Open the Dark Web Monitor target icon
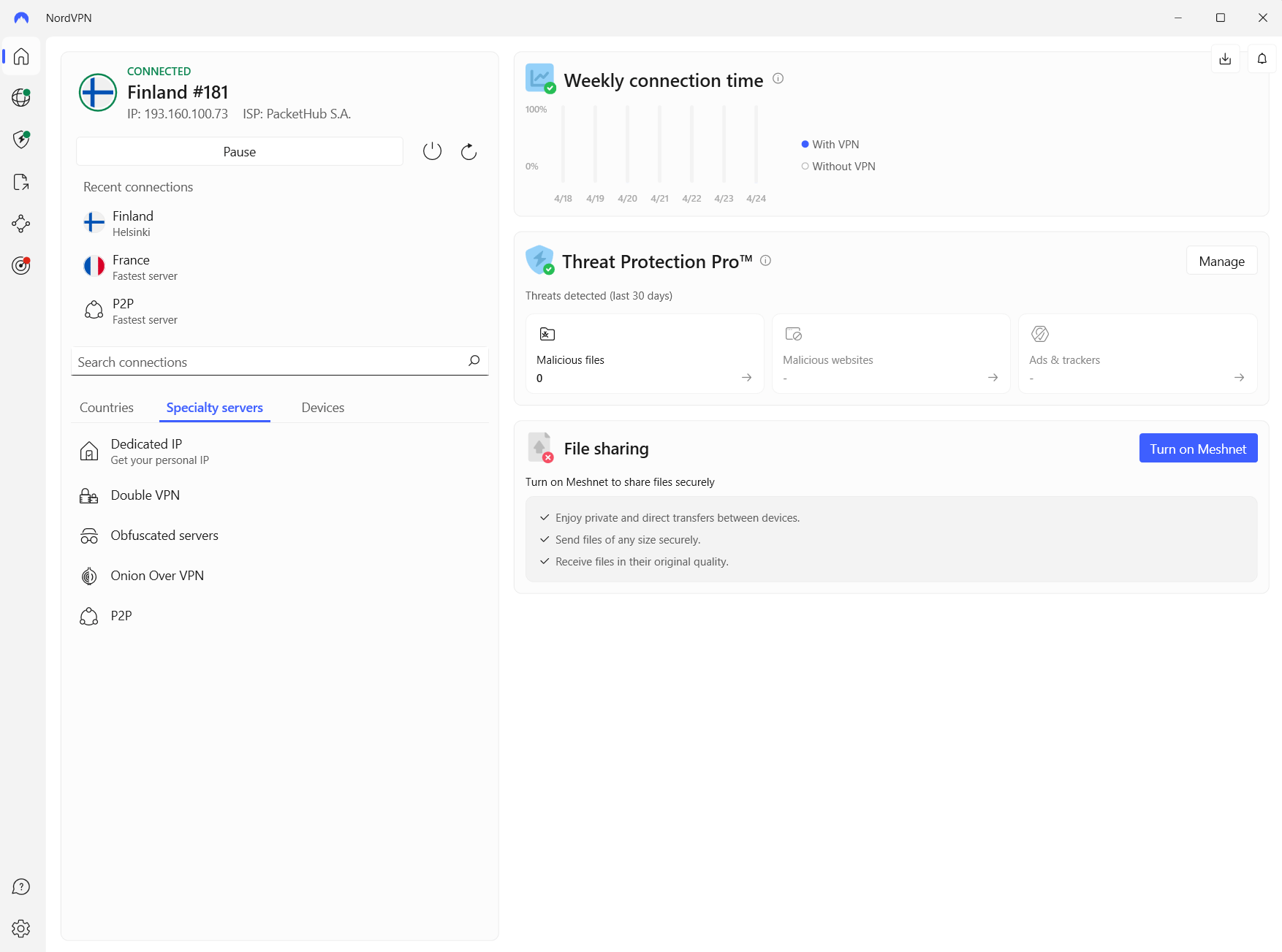The height and width of the screenshot is (952, 1282). pyautogui.click(x=21, y=265)
